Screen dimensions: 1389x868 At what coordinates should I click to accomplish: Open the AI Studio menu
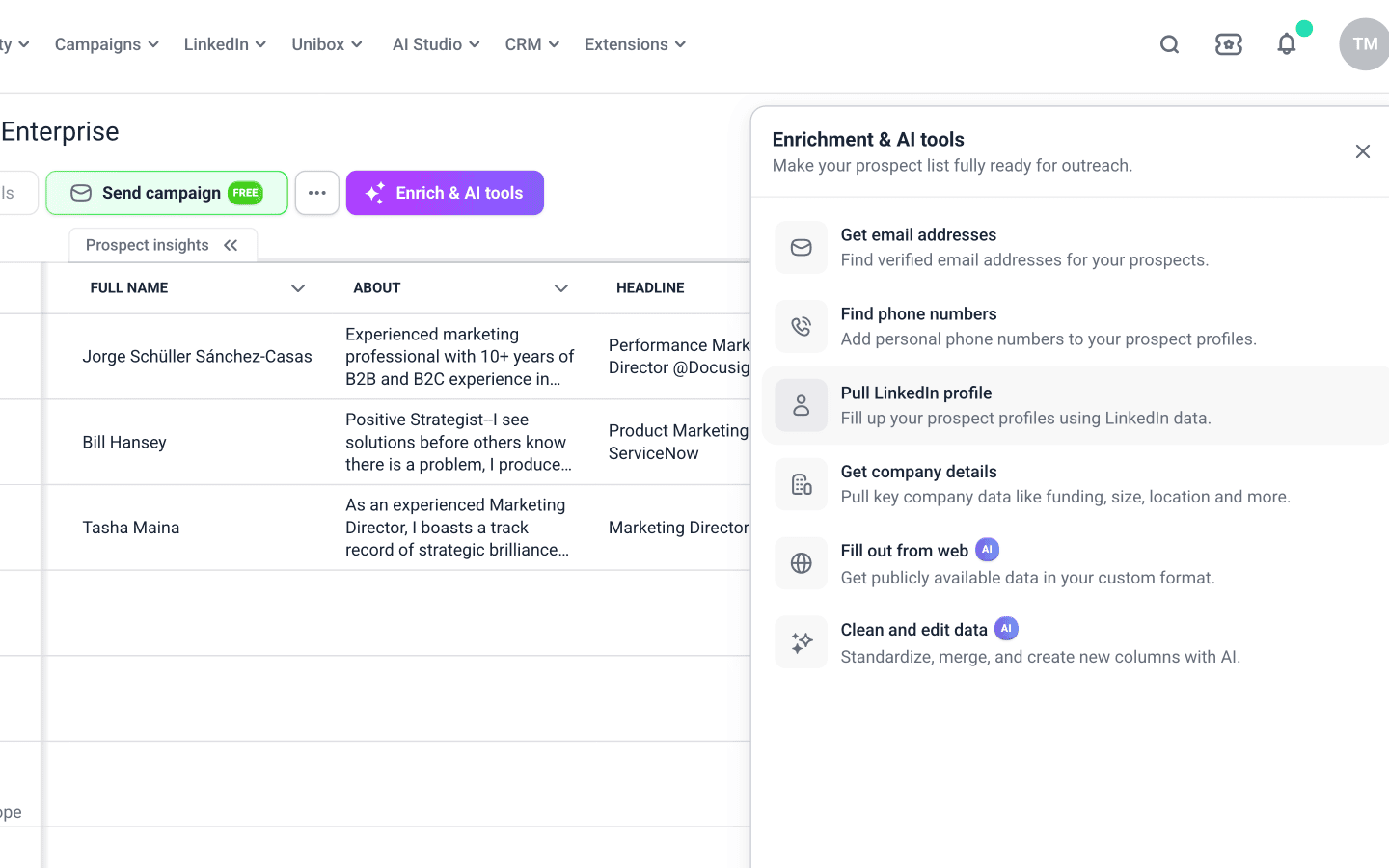[x=436, y=44]
